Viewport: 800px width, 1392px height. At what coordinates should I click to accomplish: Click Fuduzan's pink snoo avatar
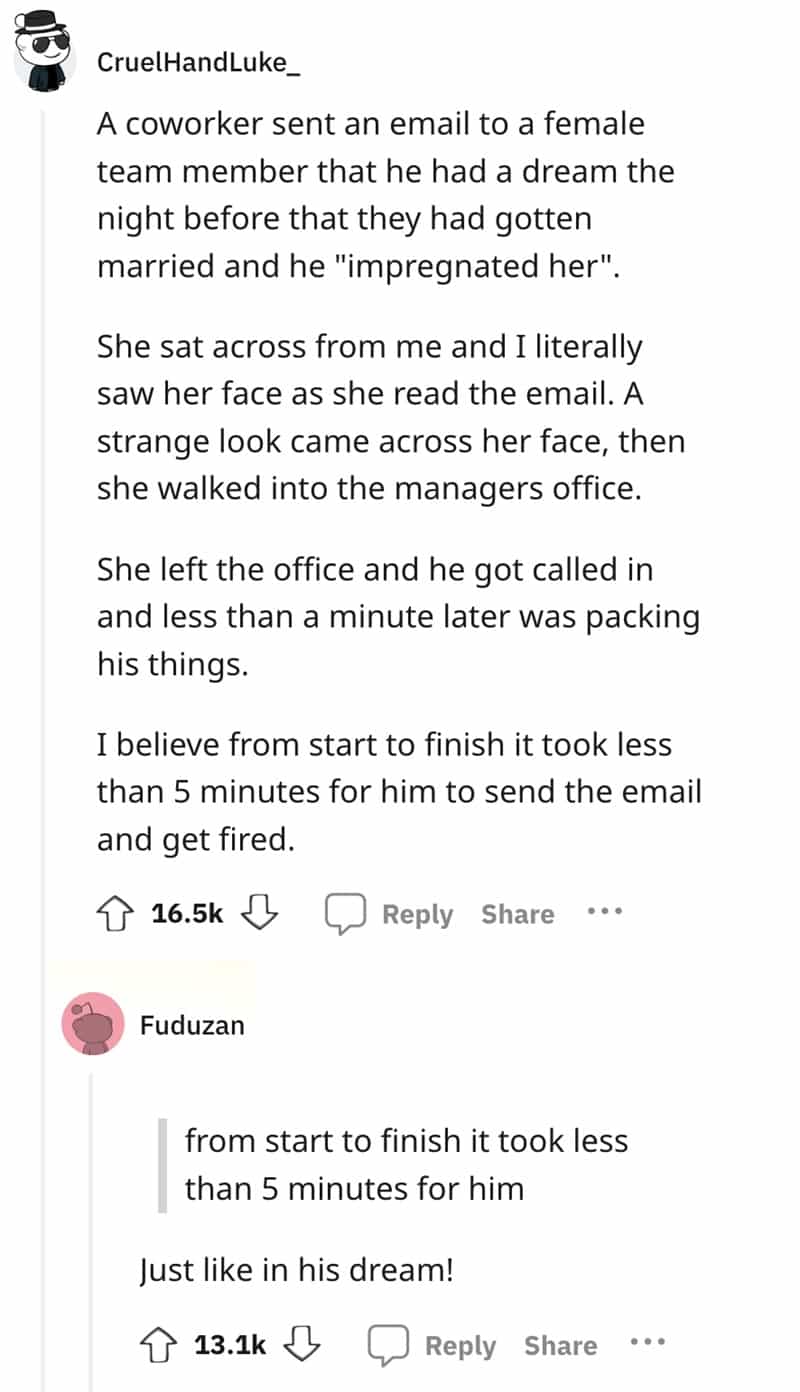pos(92,1023)
